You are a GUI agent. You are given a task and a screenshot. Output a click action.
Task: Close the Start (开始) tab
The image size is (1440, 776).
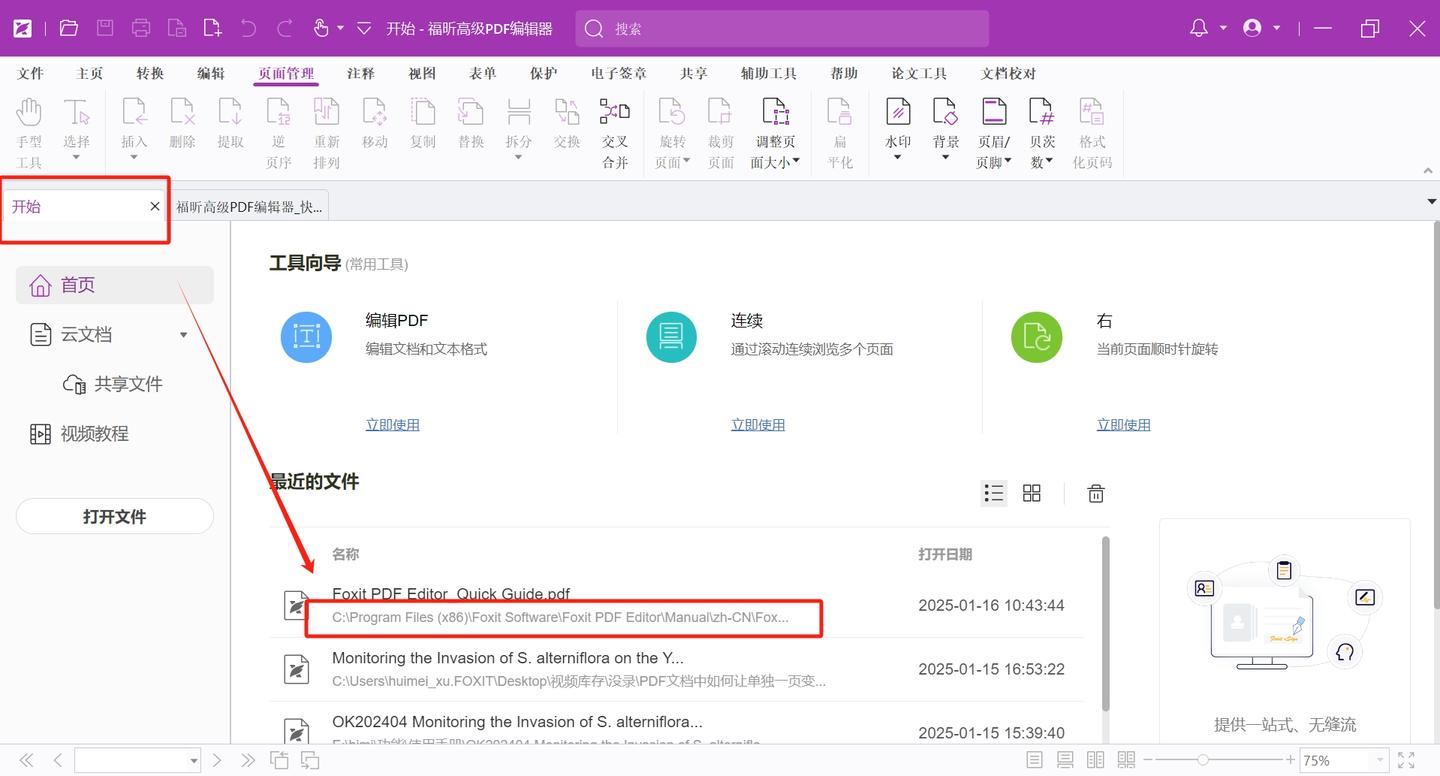click(x=155, y=206)
